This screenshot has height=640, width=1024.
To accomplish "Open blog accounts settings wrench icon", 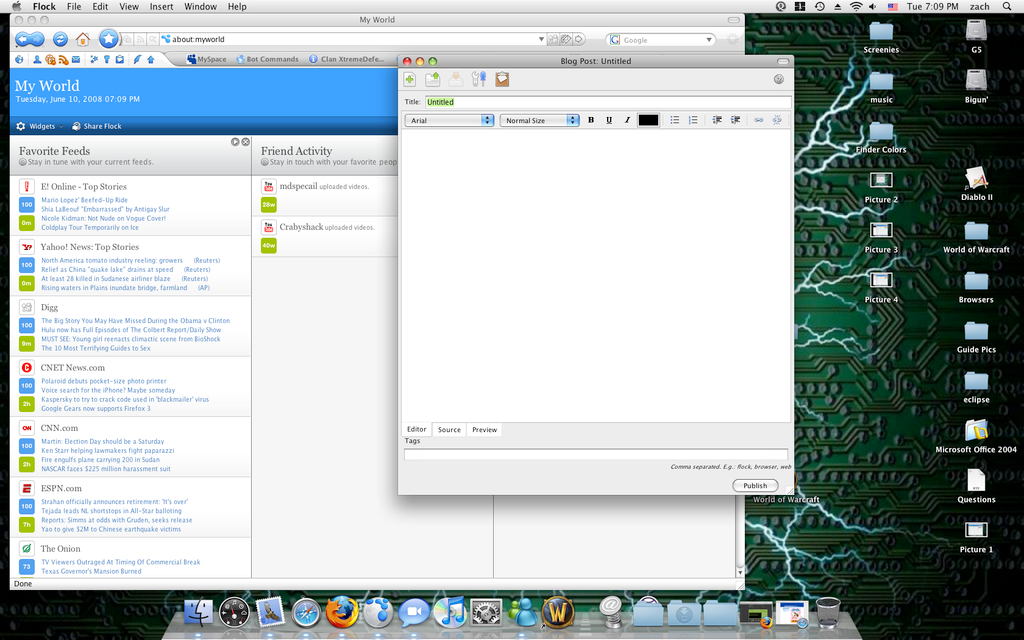I will point(479,80).
